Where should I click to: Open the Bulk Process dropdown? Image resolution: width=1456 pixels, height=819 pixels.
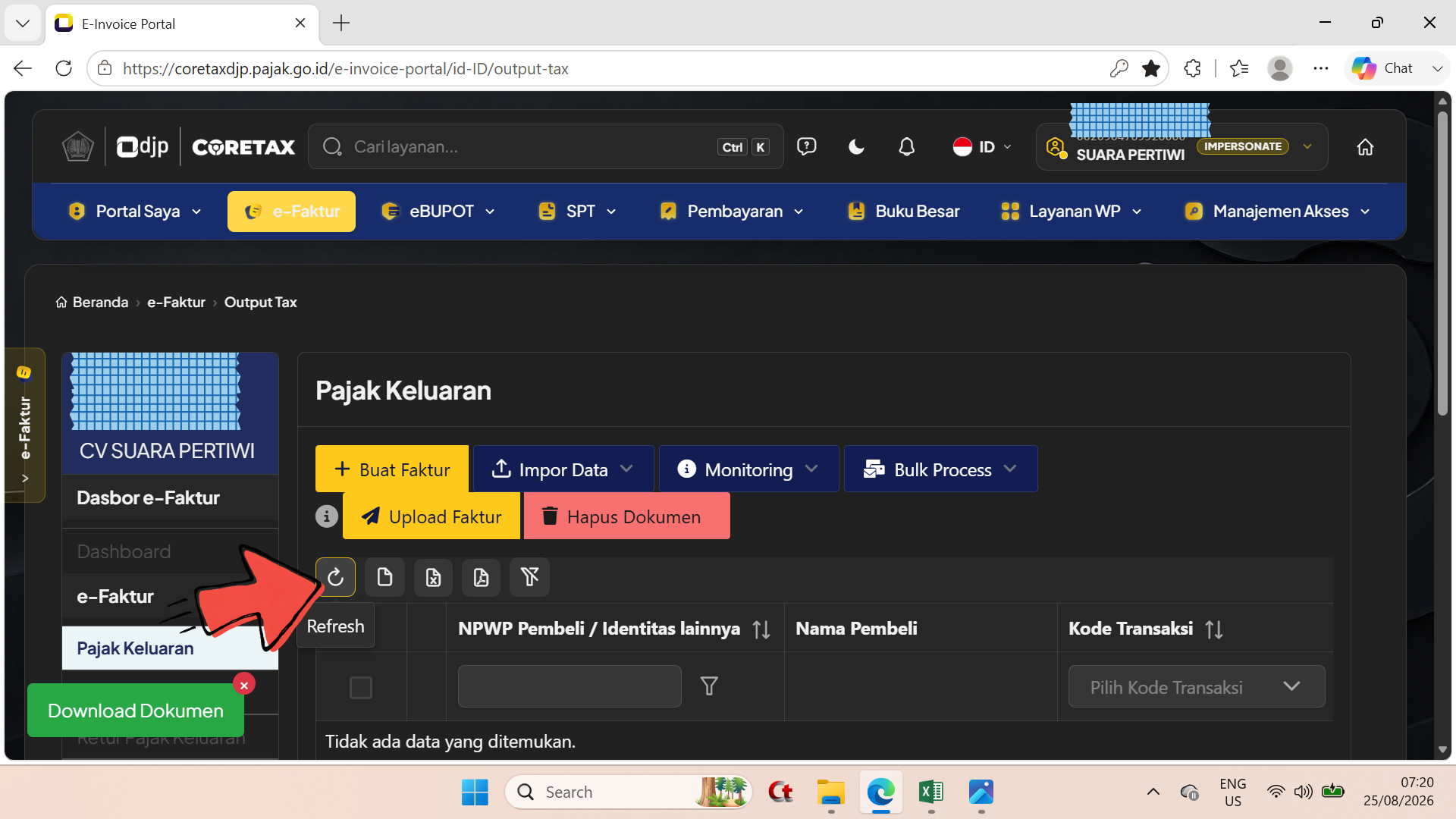pos(940,469)
